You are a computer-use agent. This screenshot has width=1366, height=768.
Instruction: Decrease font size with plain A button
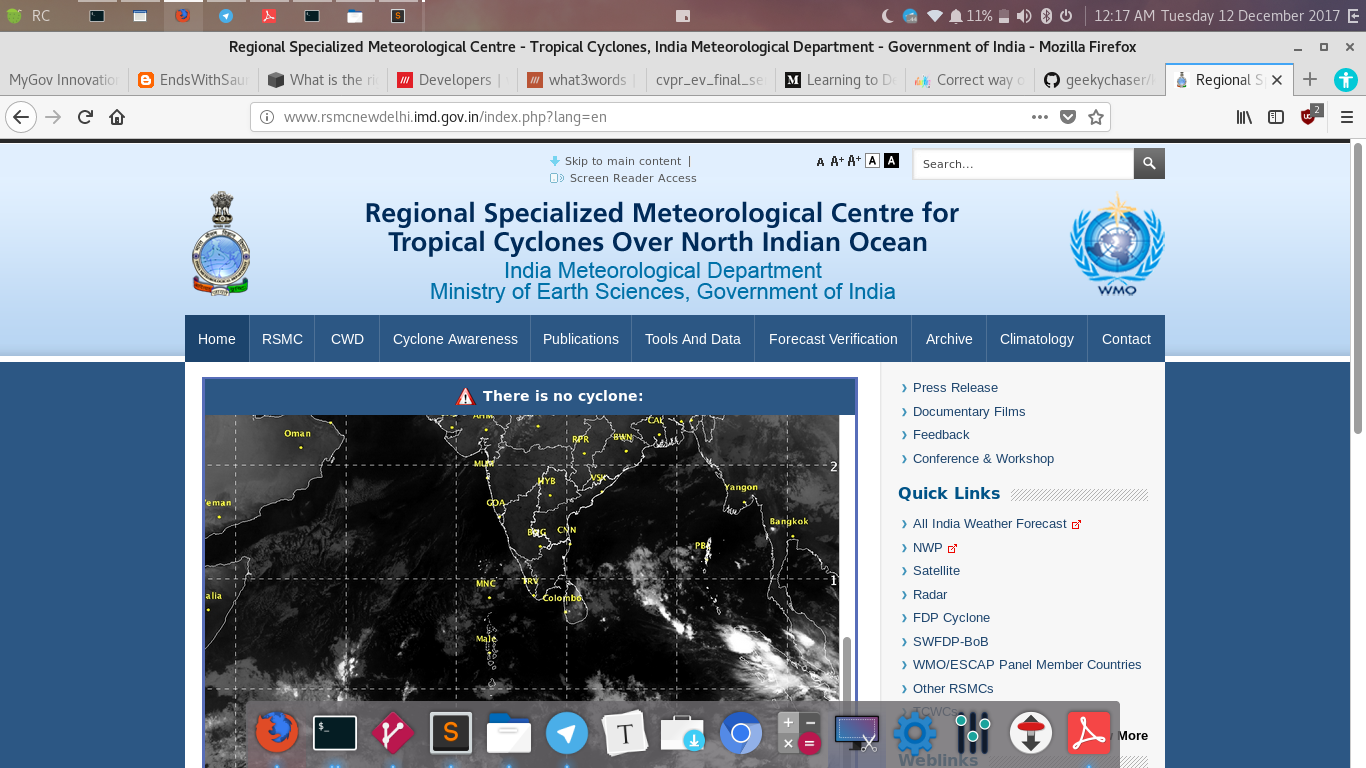pyautogui.click(x=821, y=162)
